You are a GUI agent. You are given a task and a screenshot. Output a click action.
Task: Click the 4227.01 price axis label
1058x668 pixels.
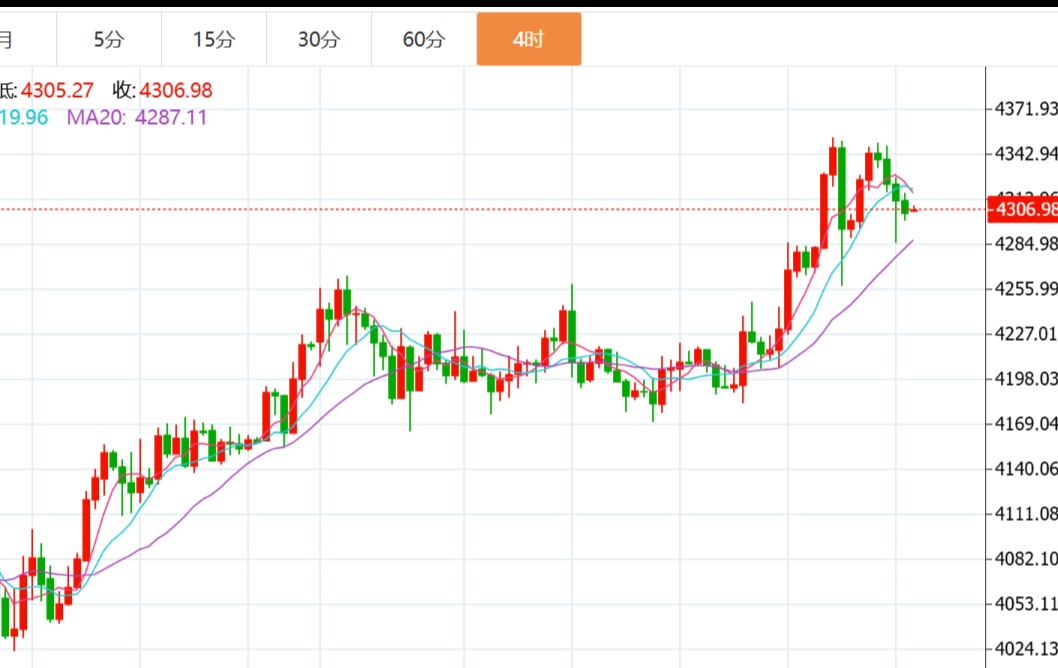click(1025, 333)
